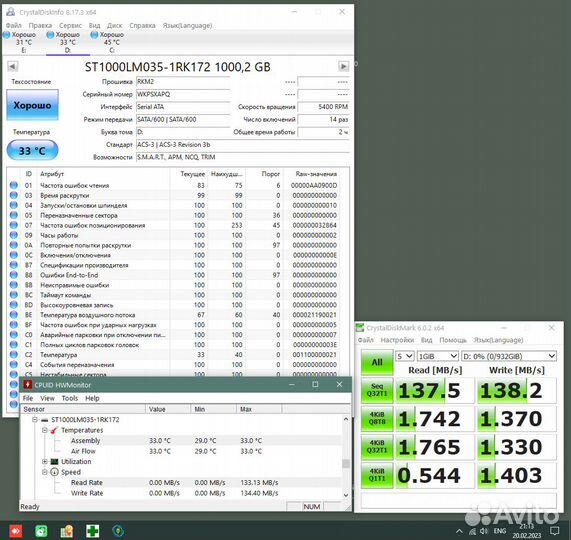The image size is (571, 540).
Task: Open test size dropdown showing 1GiB
Action: pos(437,356)
